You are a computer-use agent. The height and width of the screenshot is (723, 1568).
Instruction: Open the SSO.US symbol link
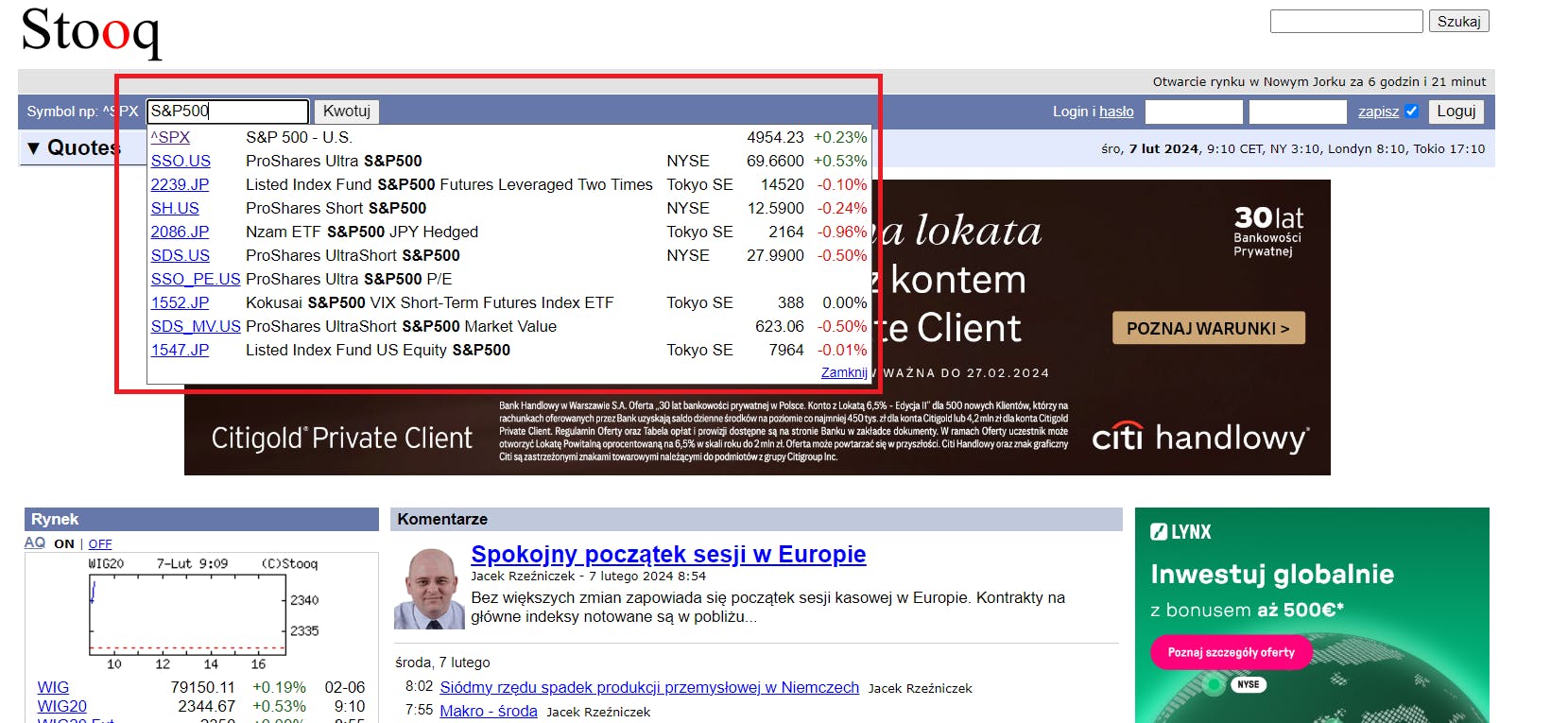tap(181, 161)
